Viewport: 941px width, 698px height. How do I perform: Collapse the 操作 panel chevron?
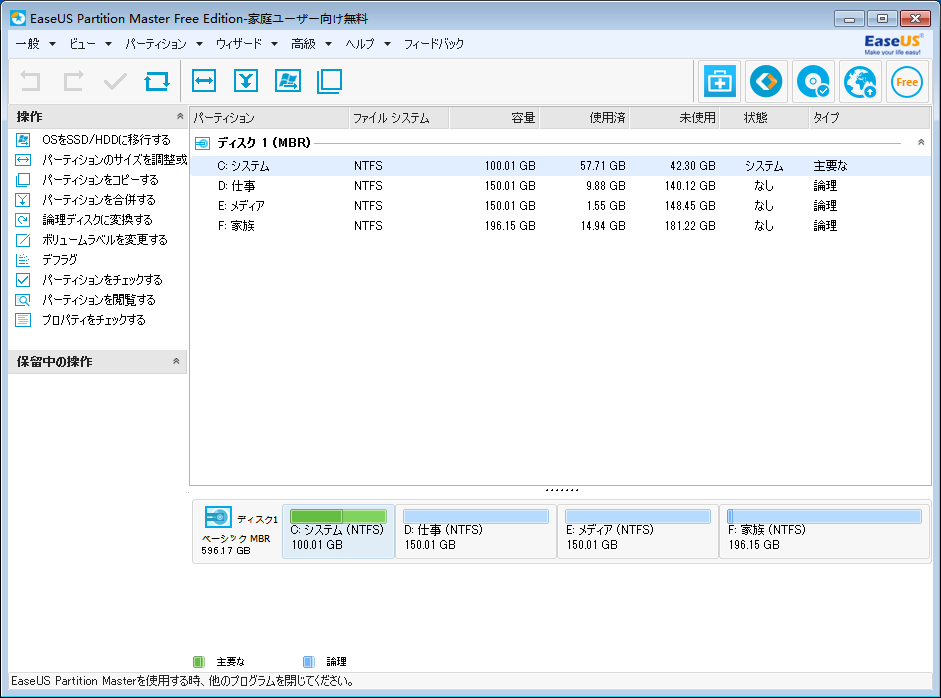coord(179,116)
